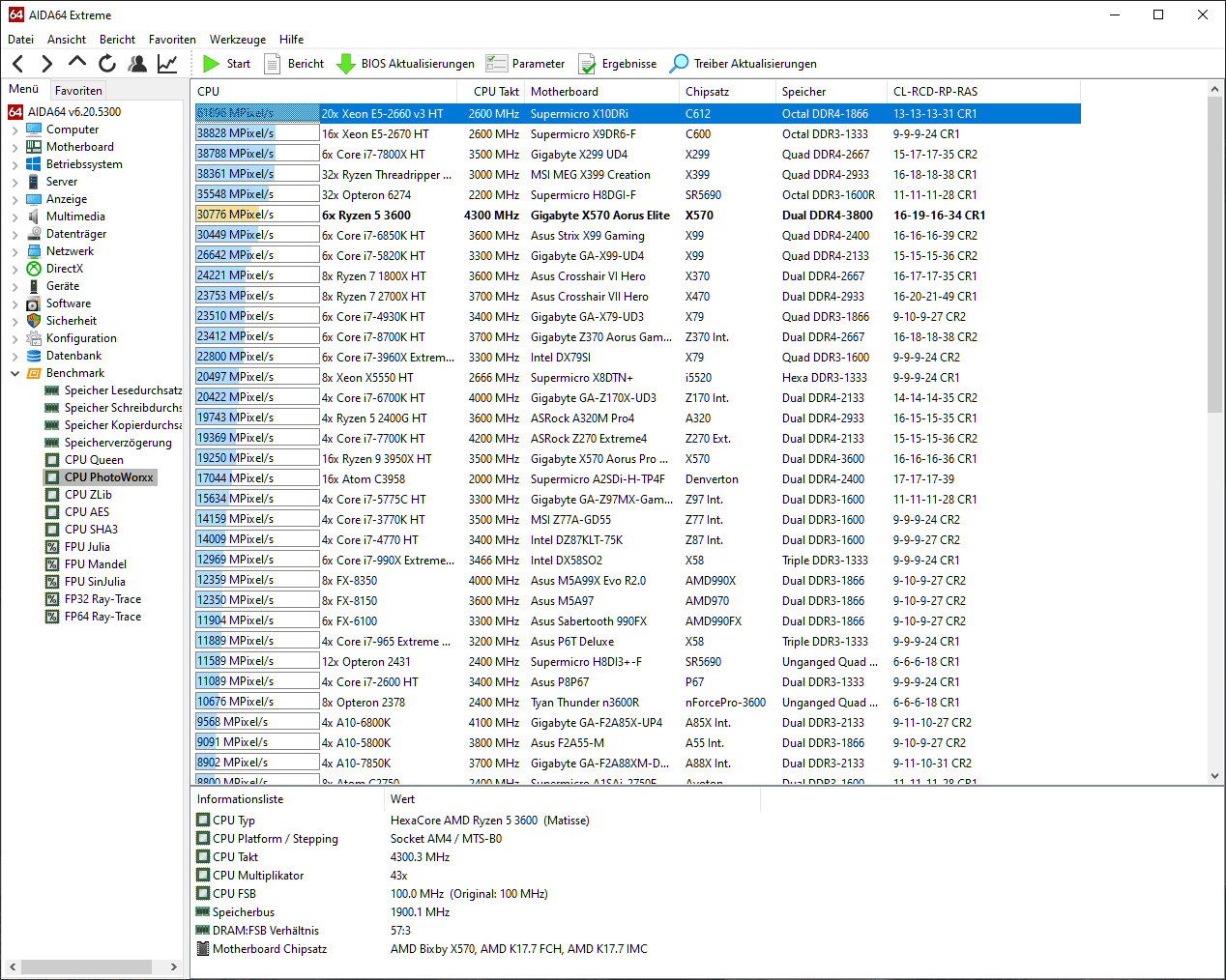Open the Hilfe menu
1226x980 pixels.
291,40
